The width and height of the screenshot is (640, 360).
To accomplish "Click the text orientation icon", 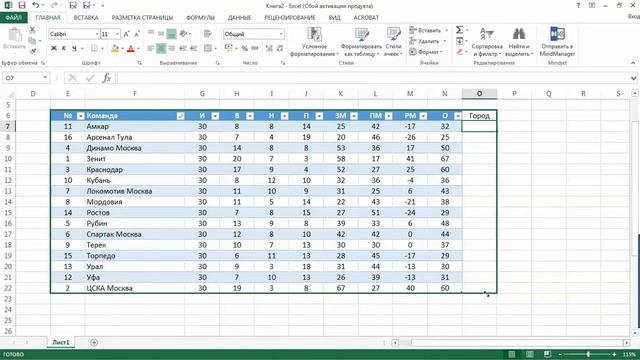I will (184, 34).
